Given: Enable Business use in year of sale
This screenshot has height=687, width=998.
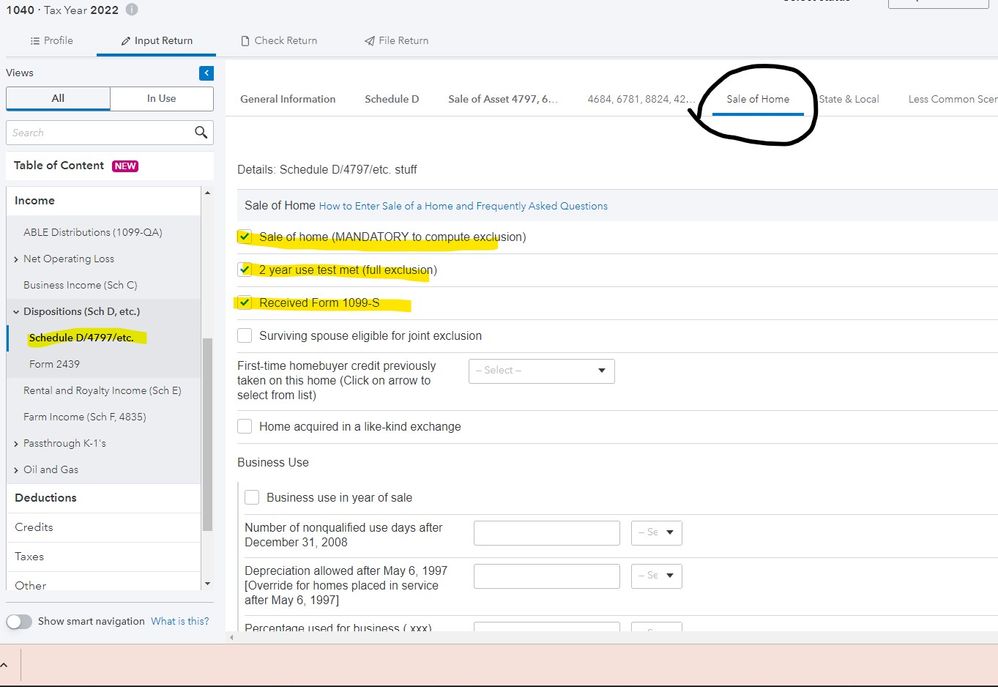Looking at the screenshot, I should coord(252,498).
